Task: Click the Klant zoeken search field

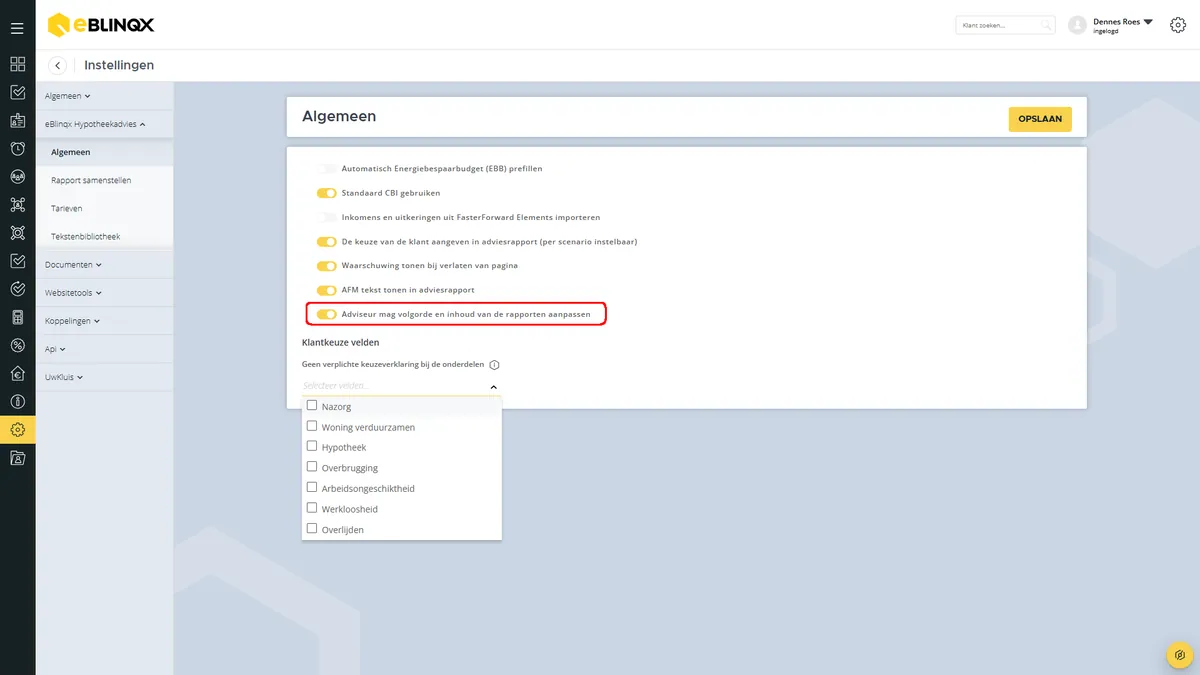Action: [x=1005, y=25]
